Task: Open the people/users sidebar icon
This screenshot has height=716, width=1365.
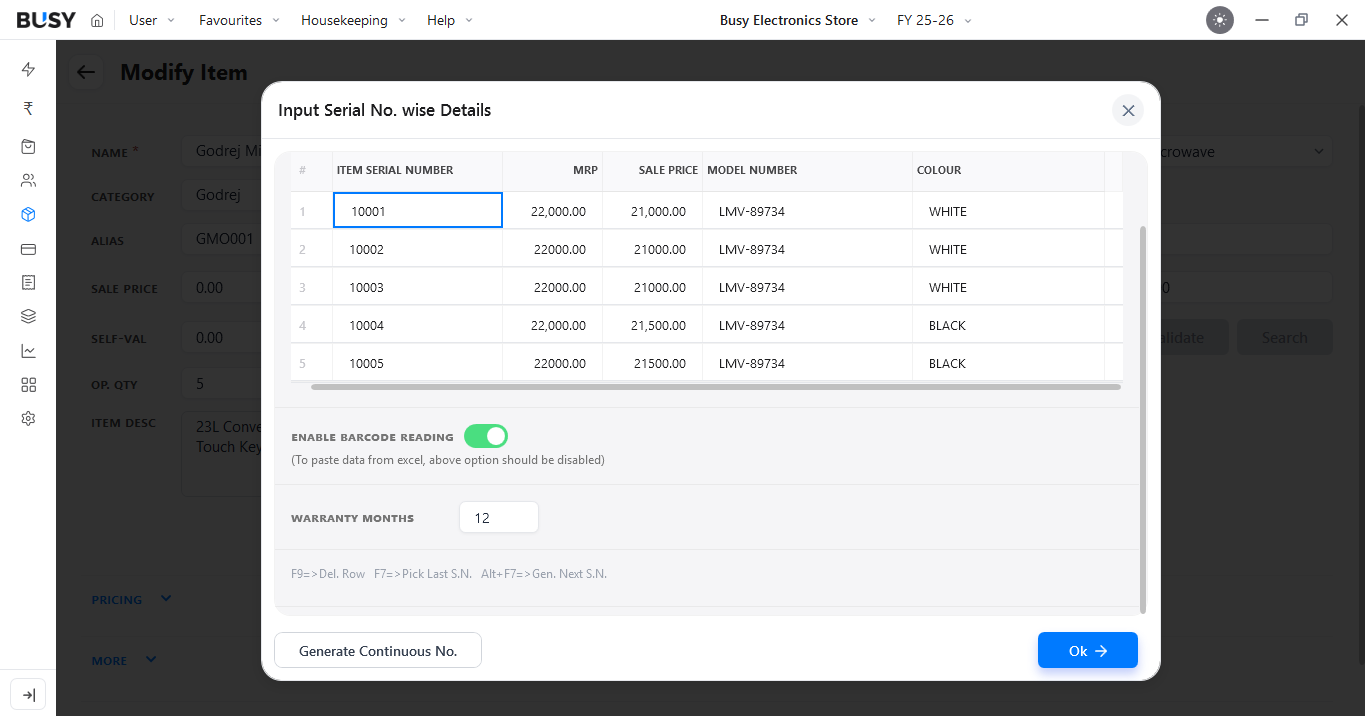Action: tap(28, 181)
